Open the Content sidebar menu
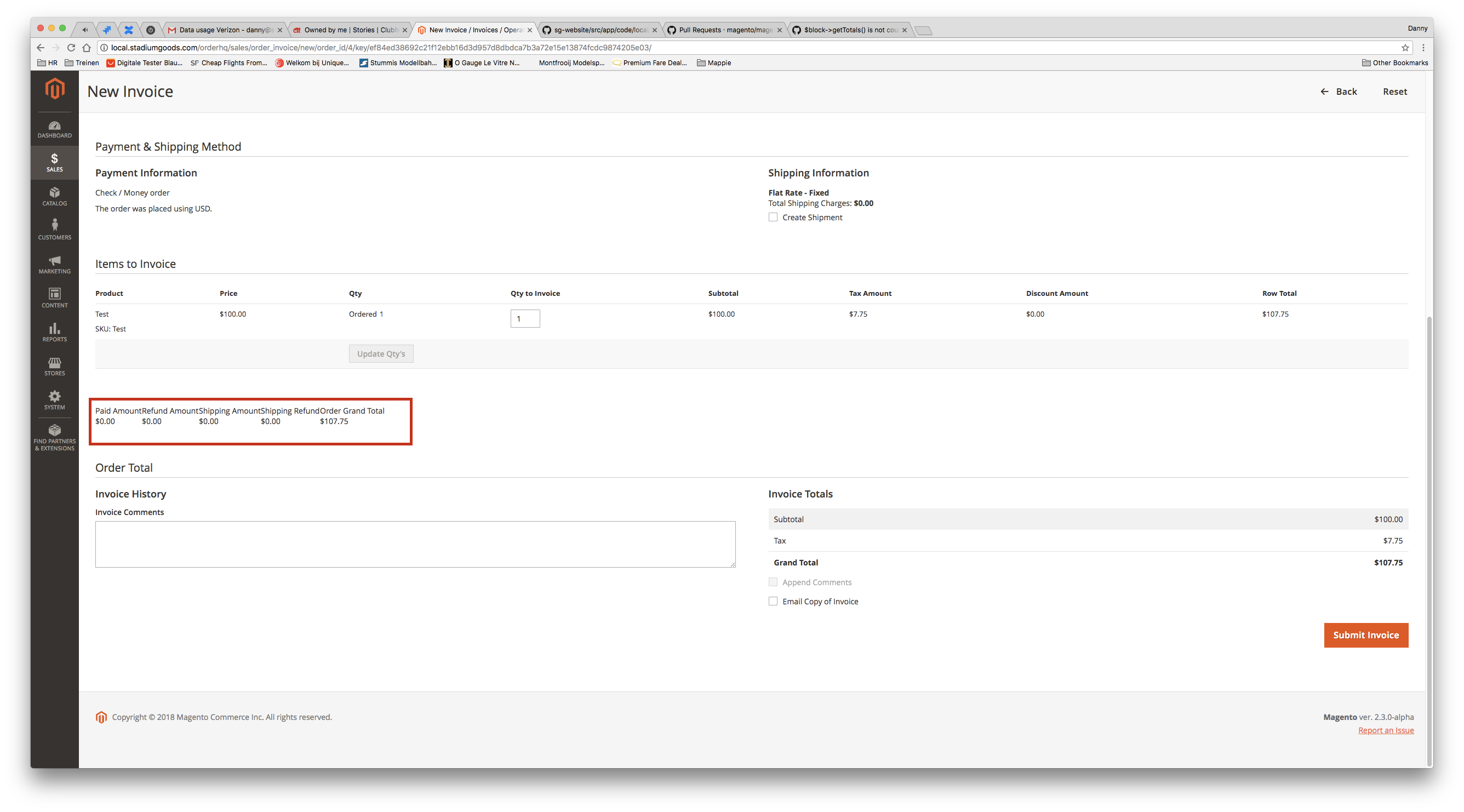1464x812 pixels. tap(55, 298)
